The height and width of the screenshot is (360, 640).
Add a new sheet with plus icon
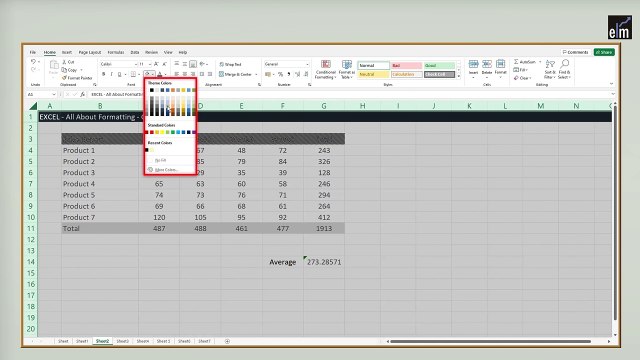(x=227, y=341)
